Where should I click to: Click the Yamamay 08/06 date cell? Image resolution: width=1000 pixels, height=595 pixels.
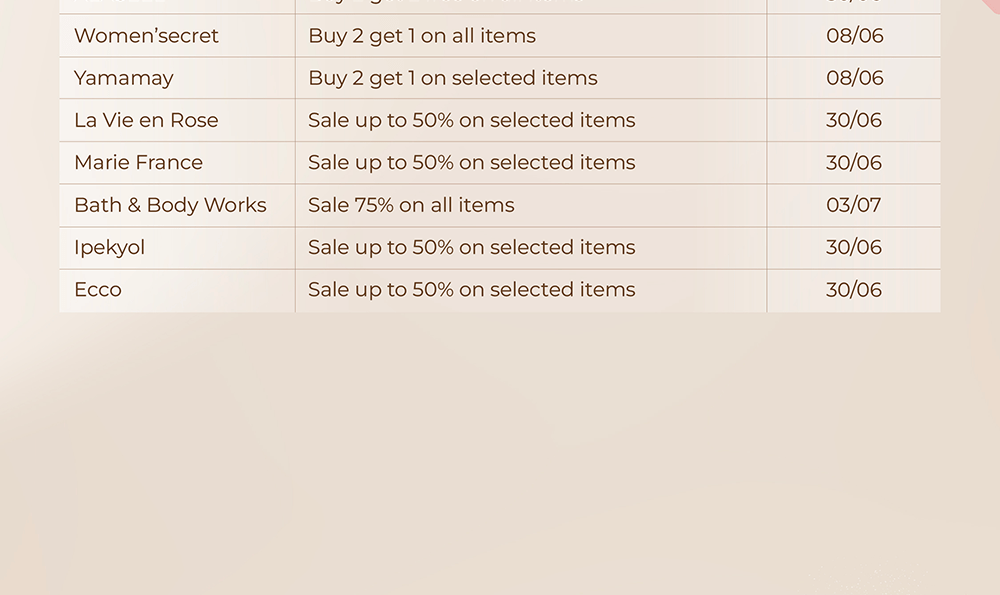[x=855, y=78]
